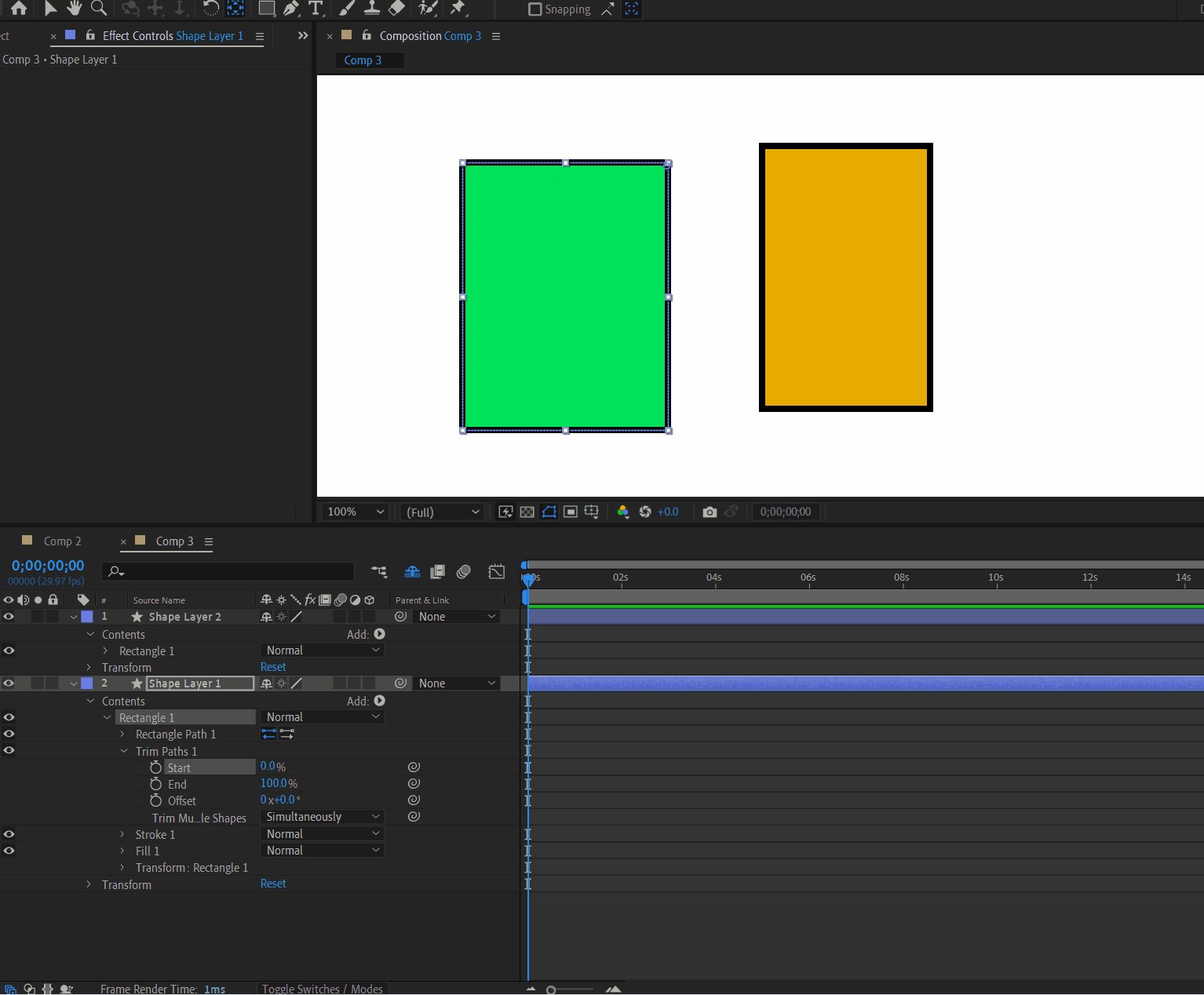The image size is (1204, 995).
Task: Select the Rectangle shape tool
Action: click(267, 9)
